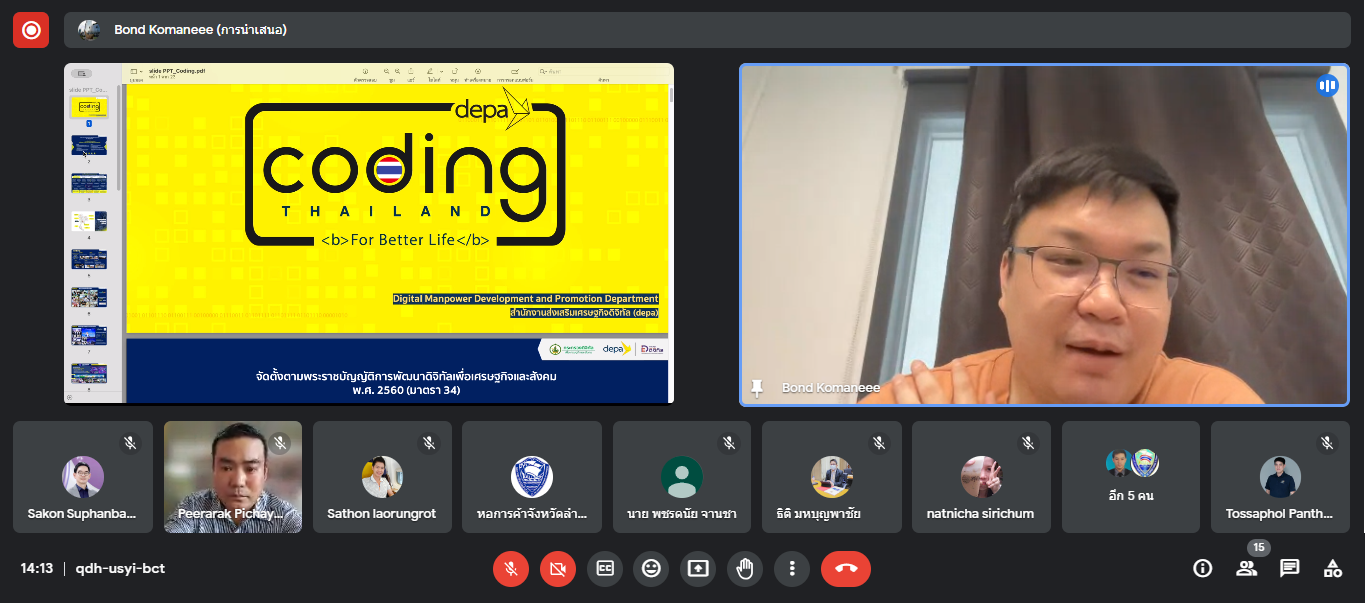Click the qdh-usyi-bct meeting code
This screenshot has width=1365, height=603.
pos(120,569)
